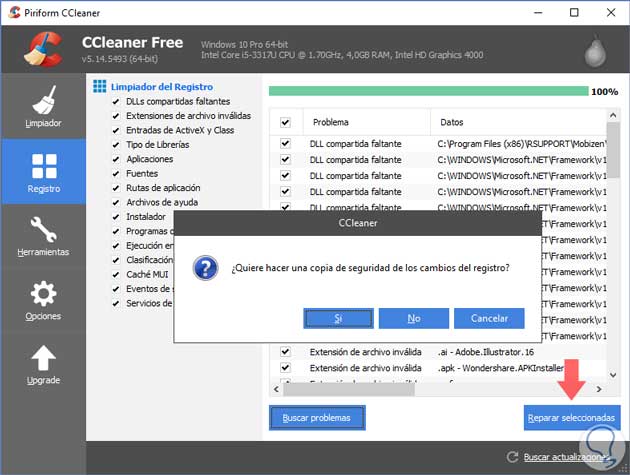
Task: Click the horizontal scrollbar thumb
Action: coord(349,389)
